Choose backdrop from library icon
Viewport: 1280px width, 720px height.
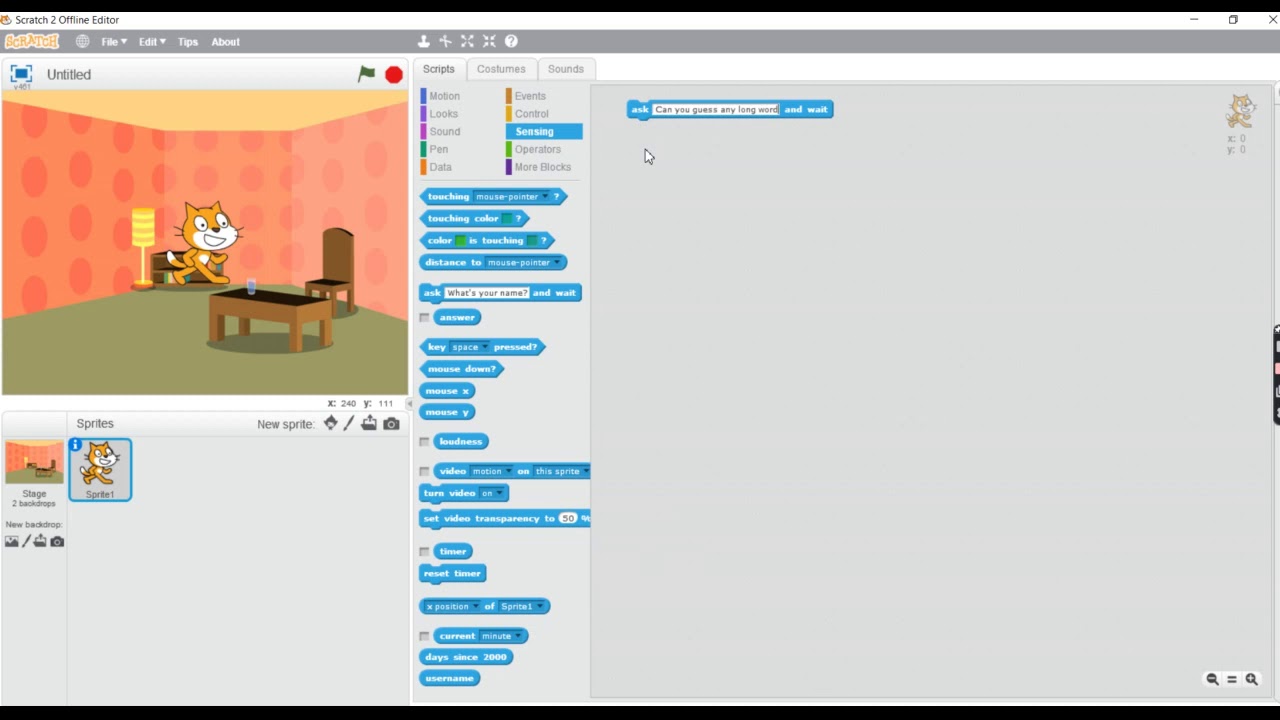point(11,541)
